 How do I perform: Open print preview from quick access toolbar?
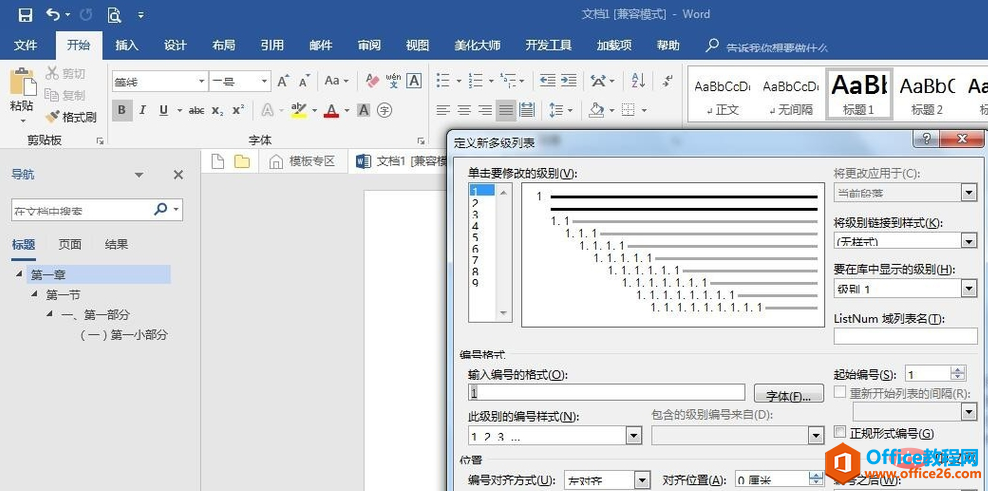click(114, 14)
